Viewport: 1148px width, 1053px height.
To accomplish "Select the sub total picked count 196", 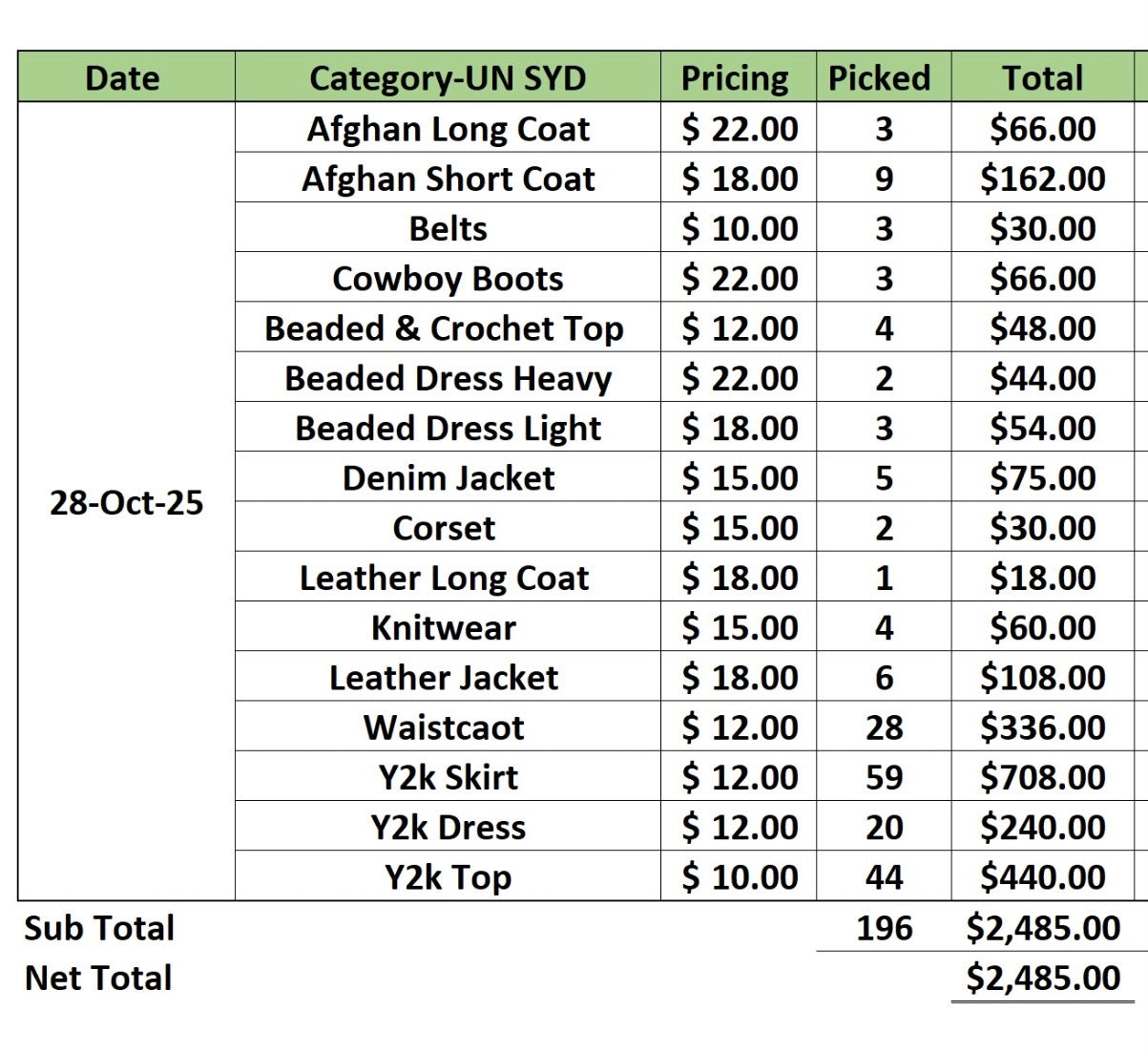I will pos(884,927).
